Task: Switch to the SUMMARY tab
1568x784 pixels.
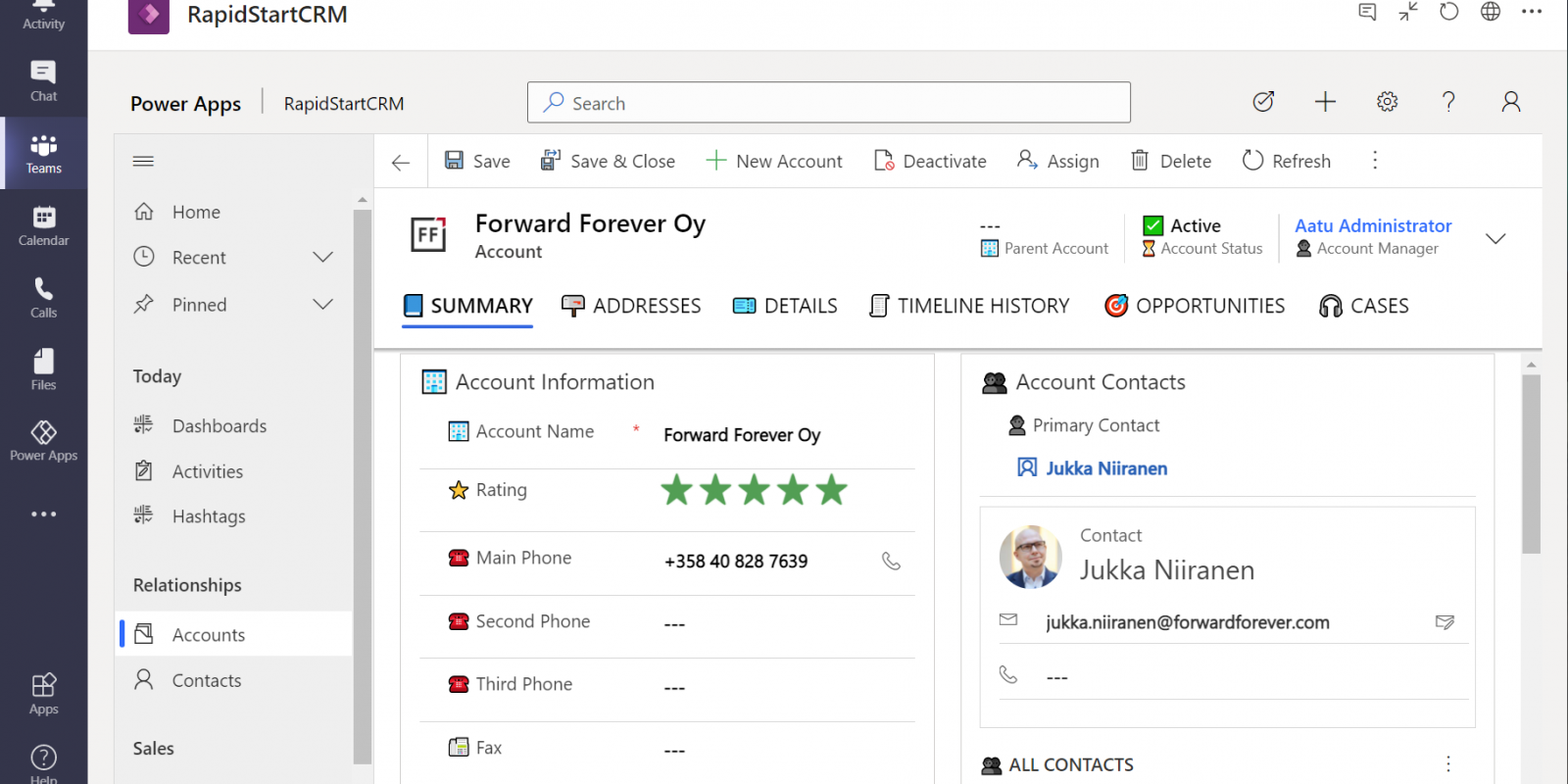Action: point(467,306)
